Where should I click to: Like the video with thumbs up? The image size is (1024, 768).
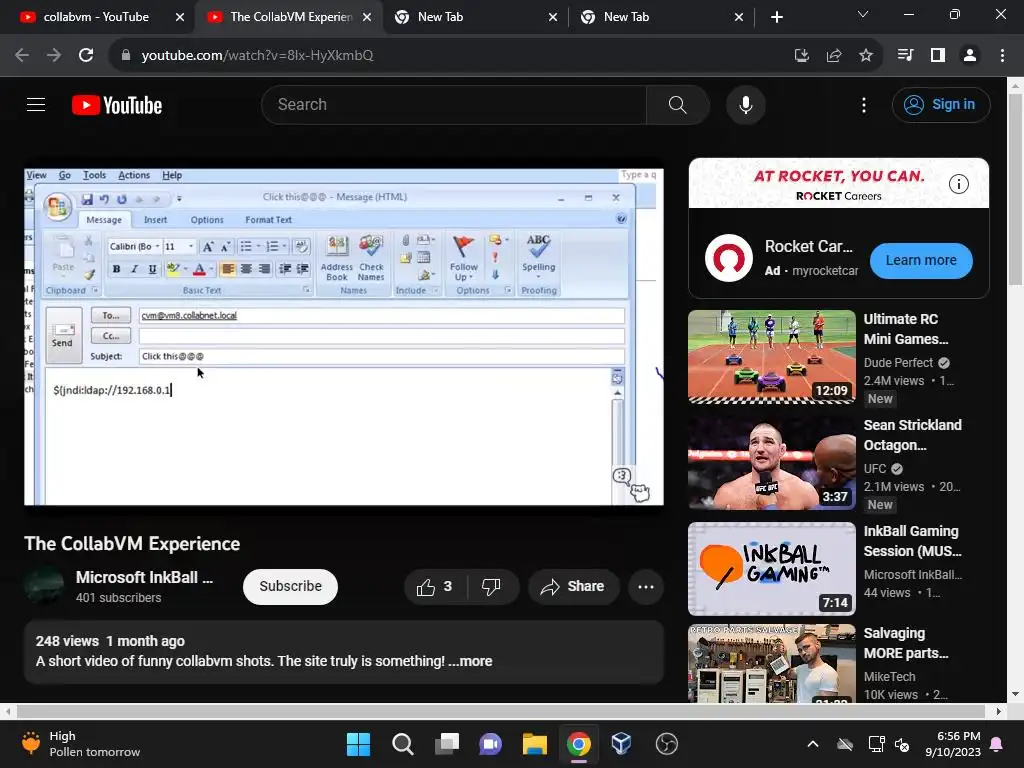click(x=435, y=586)
